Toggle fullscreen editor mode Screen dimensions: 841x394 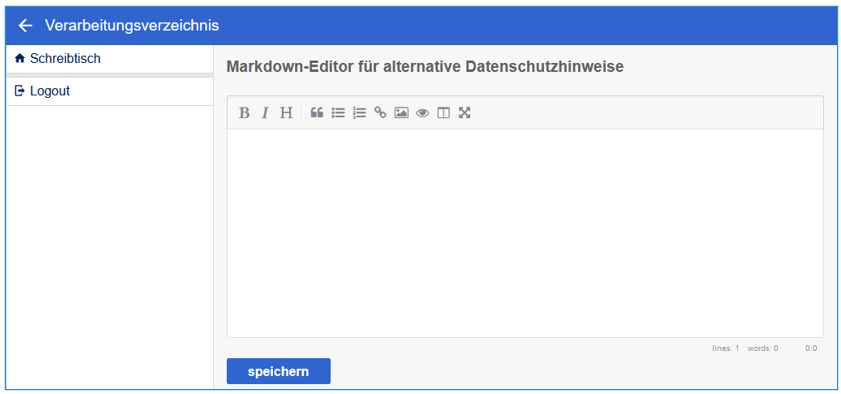[464, 113]
